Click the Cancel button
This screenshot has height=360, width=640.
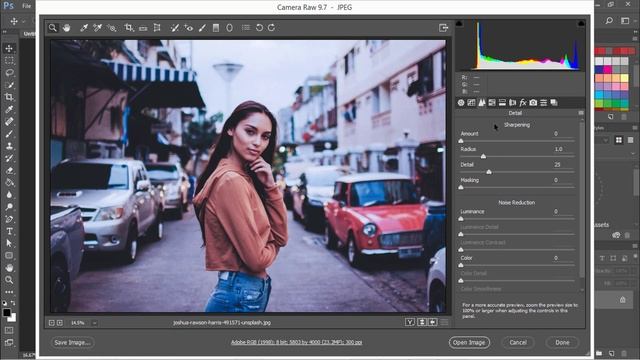point(518,342)
